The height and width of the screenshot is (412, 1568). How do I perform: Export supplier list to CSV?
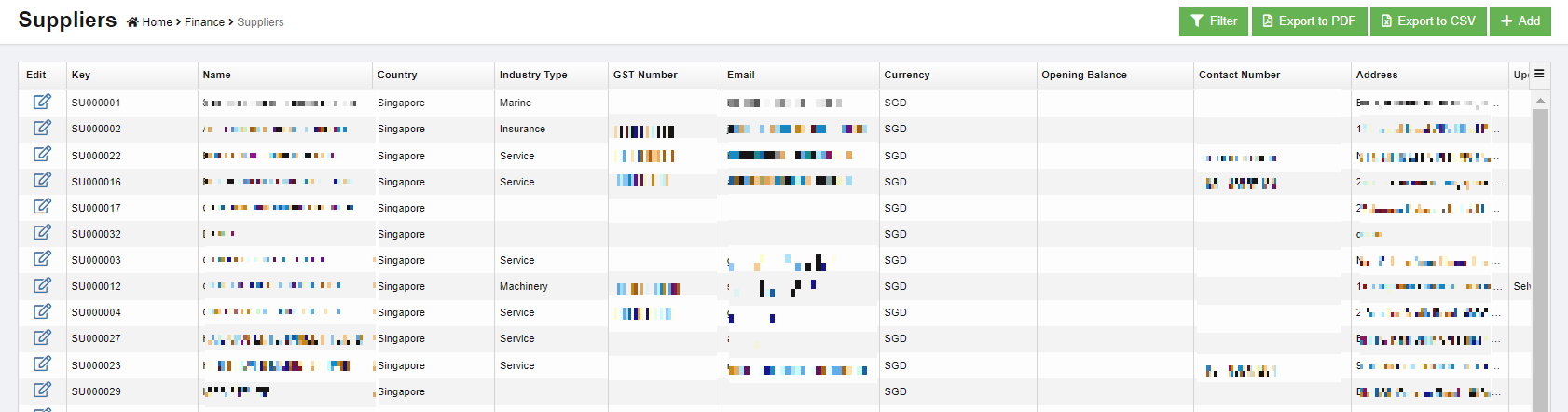click(1427, 21)
